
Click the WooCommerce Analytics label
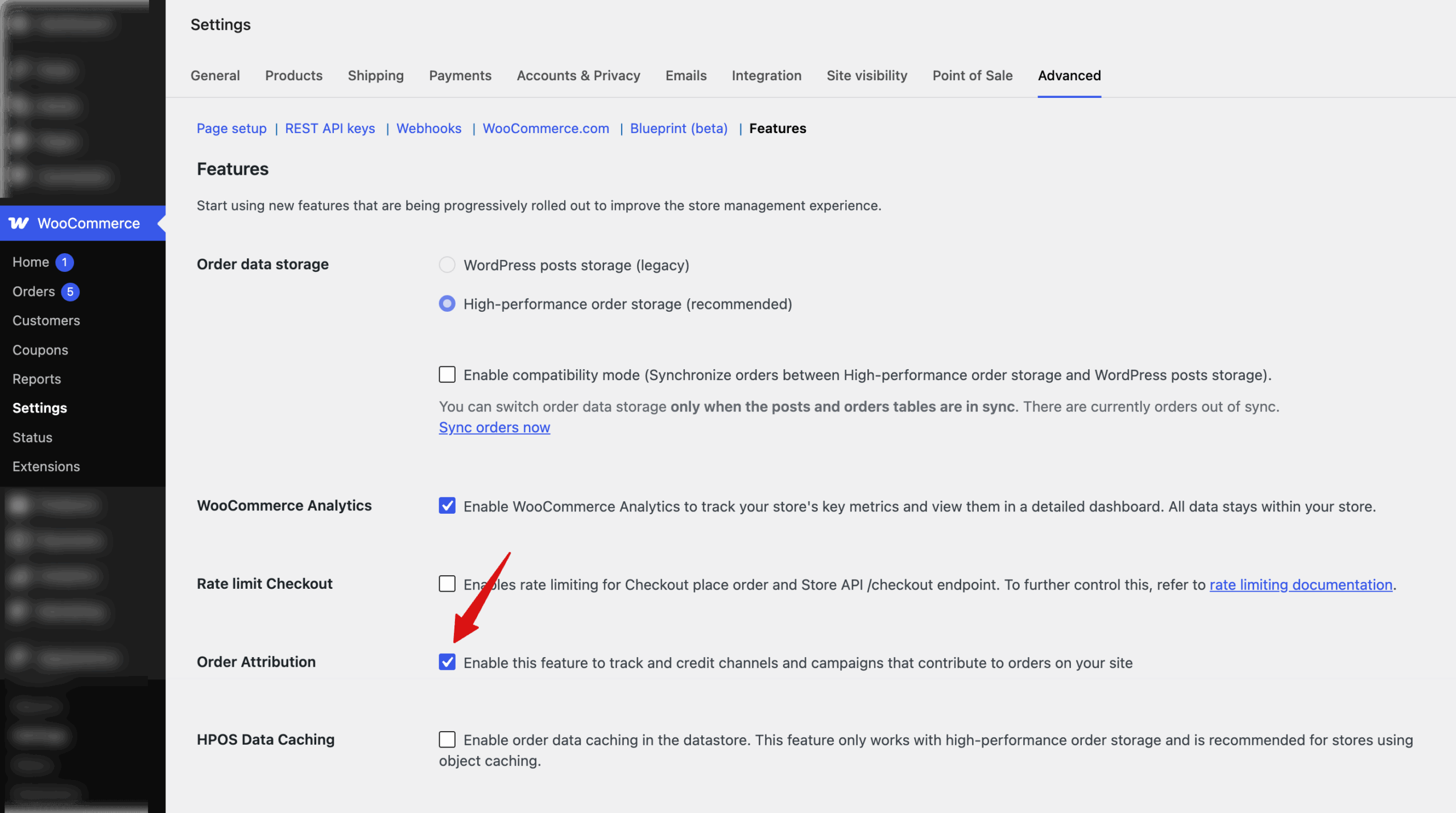coord(284,505)
